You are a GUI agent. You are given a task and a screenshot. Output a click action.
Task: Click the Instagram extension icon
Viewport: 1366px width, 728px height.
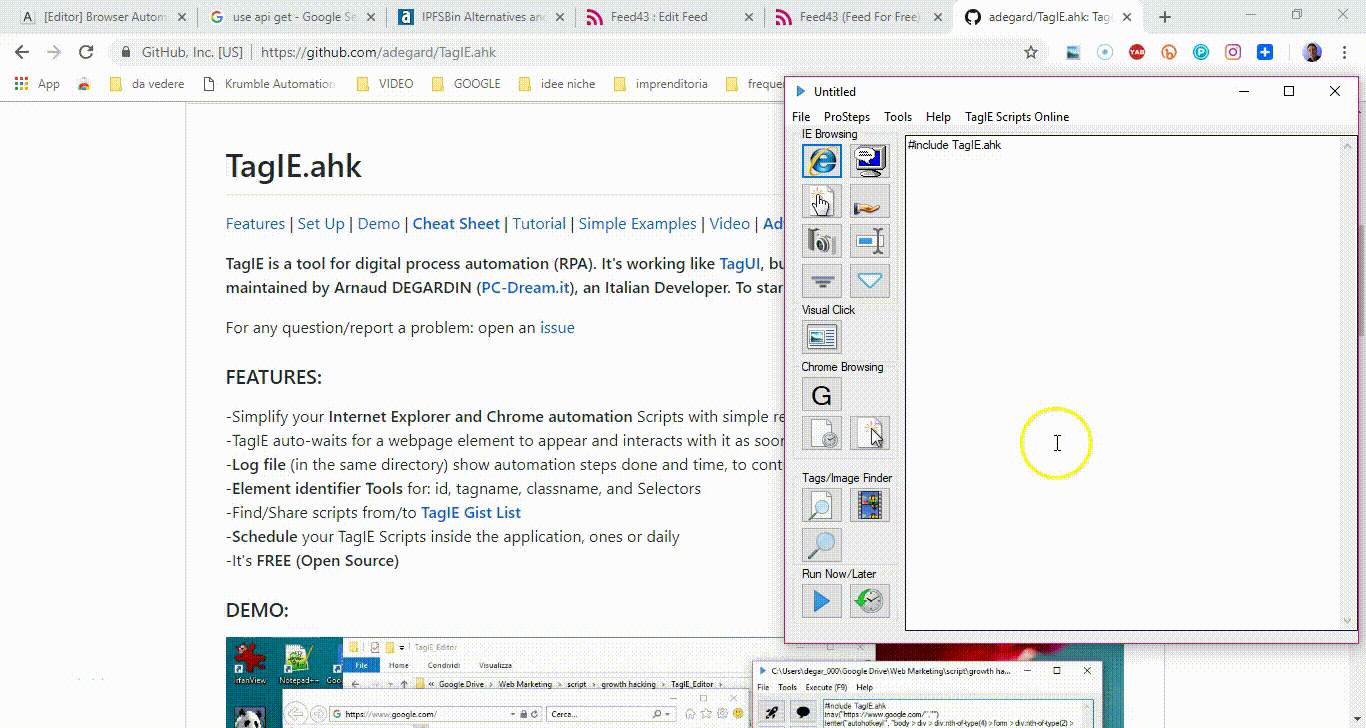click(x=1233, y=53)
